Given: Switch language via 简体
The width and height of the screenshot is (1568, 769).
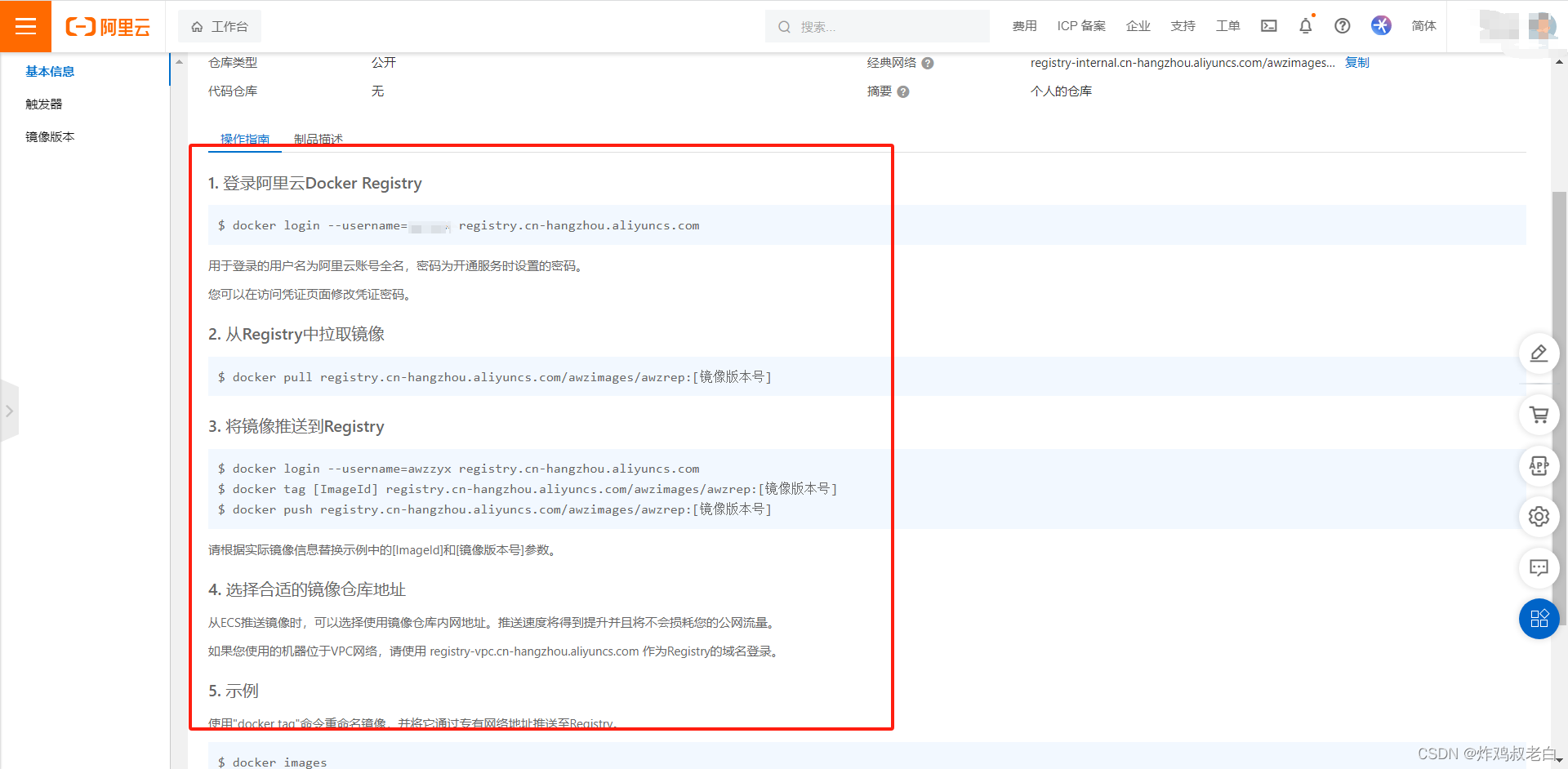Looking at the screenshot, I should pos(1423,26).
